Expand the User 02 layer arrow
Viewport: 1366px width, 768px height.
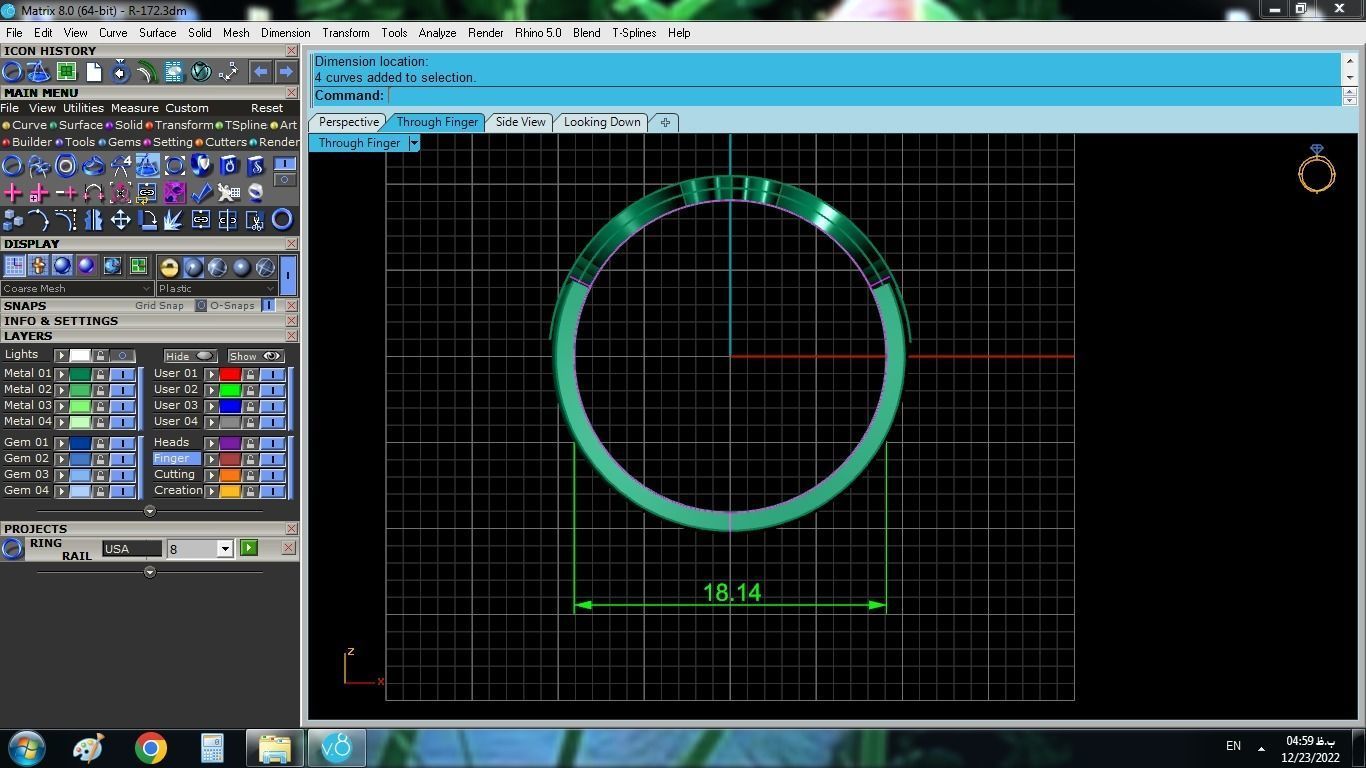211,390
